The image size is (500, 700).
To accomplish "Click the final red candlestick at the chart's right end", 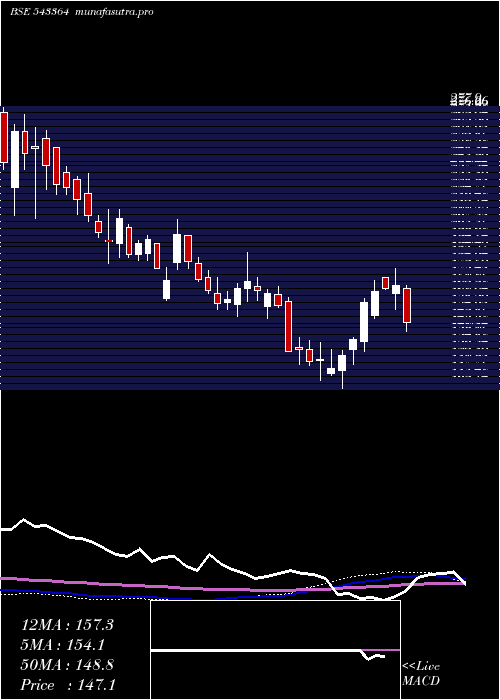I will 407,306.
